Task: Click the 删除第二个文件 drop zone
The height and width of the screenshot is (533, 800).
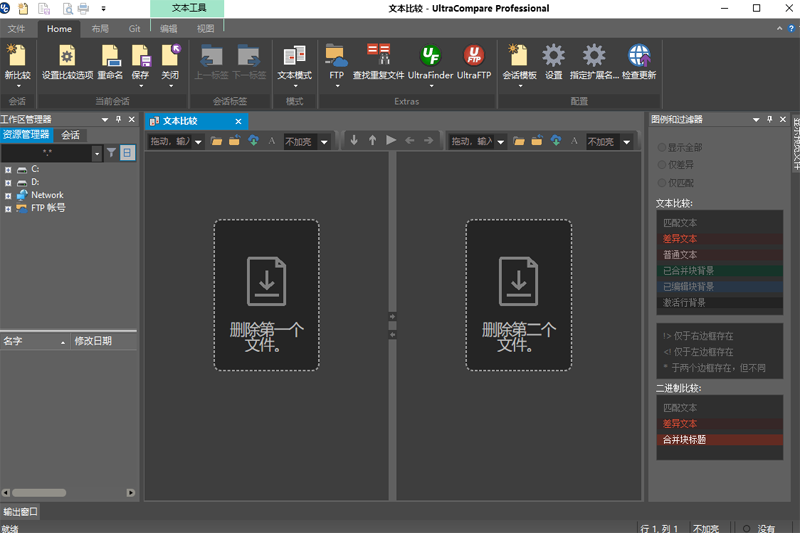Action: click(x=518, y=295)
